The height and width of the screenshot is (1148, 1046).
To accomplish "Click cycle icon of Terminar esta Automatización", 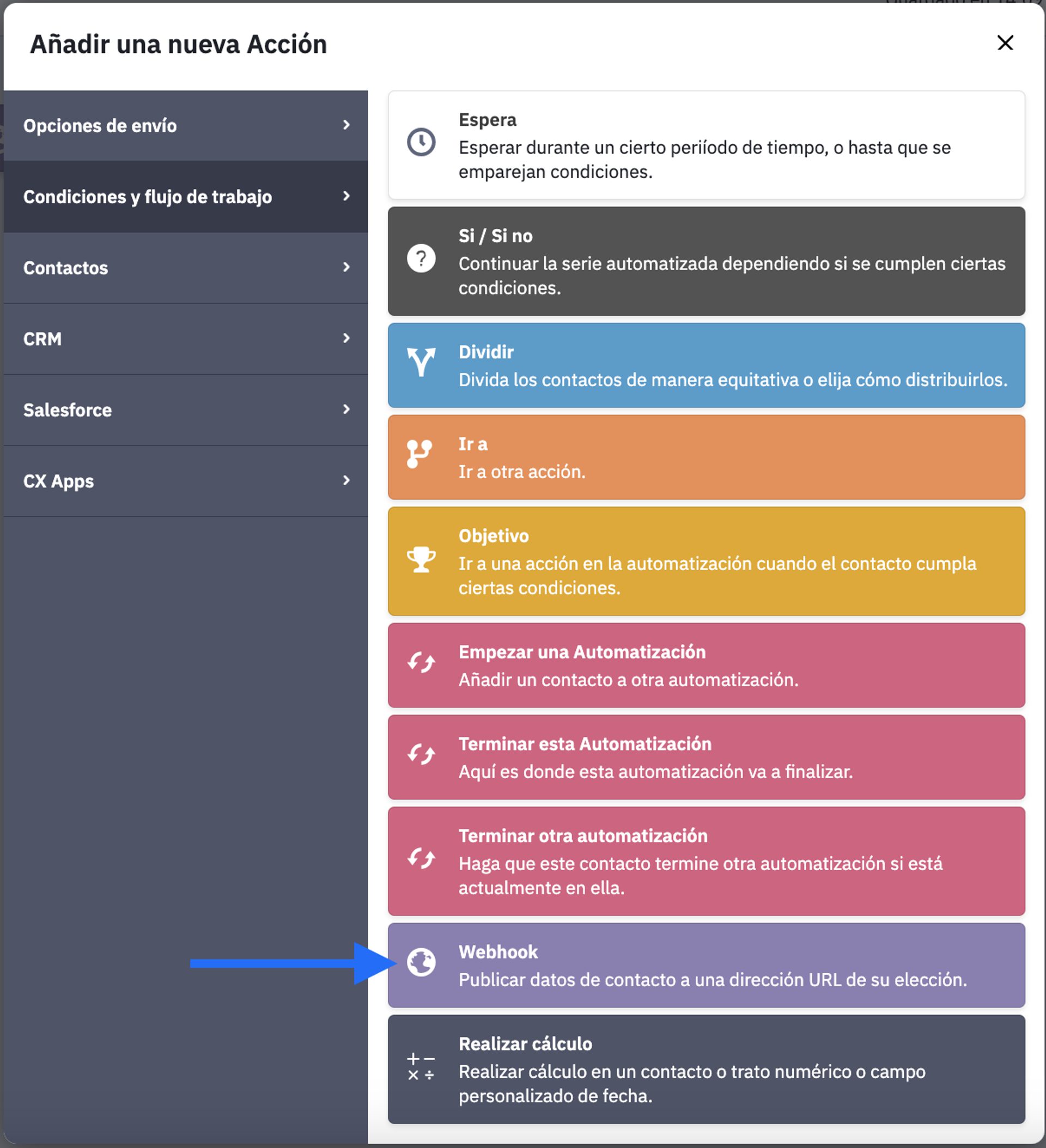I will 421,754.
